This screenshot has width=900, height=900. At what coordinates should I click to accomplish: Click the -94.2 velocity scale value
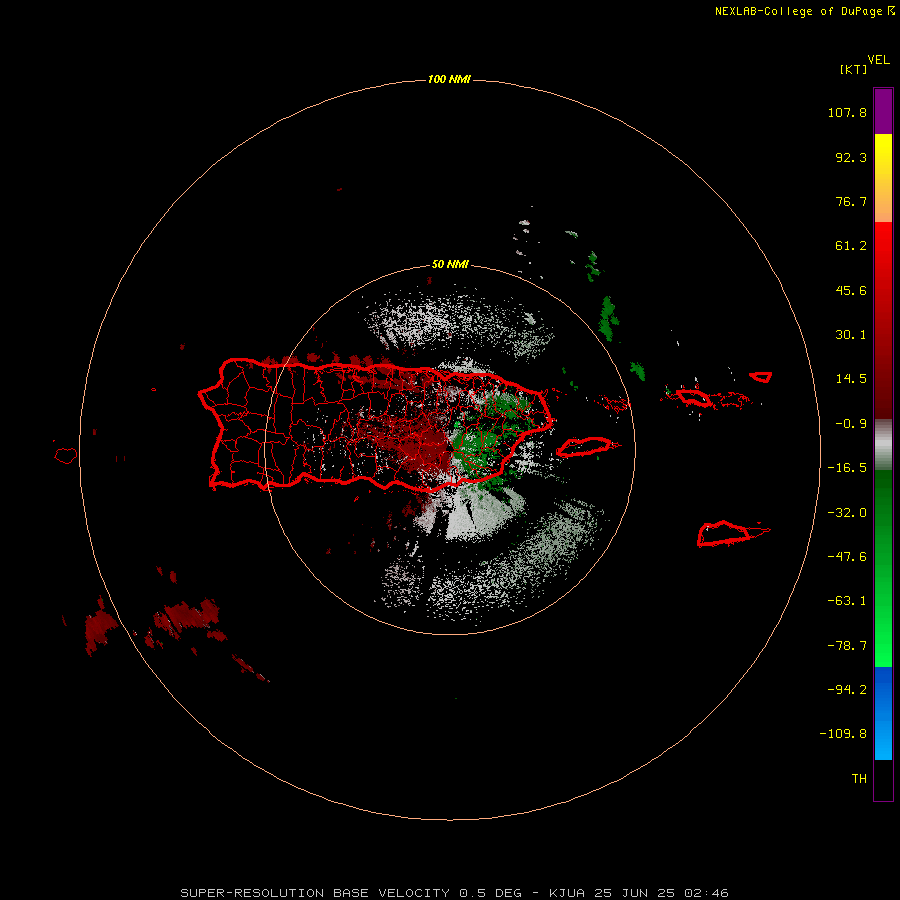(847, 690)
